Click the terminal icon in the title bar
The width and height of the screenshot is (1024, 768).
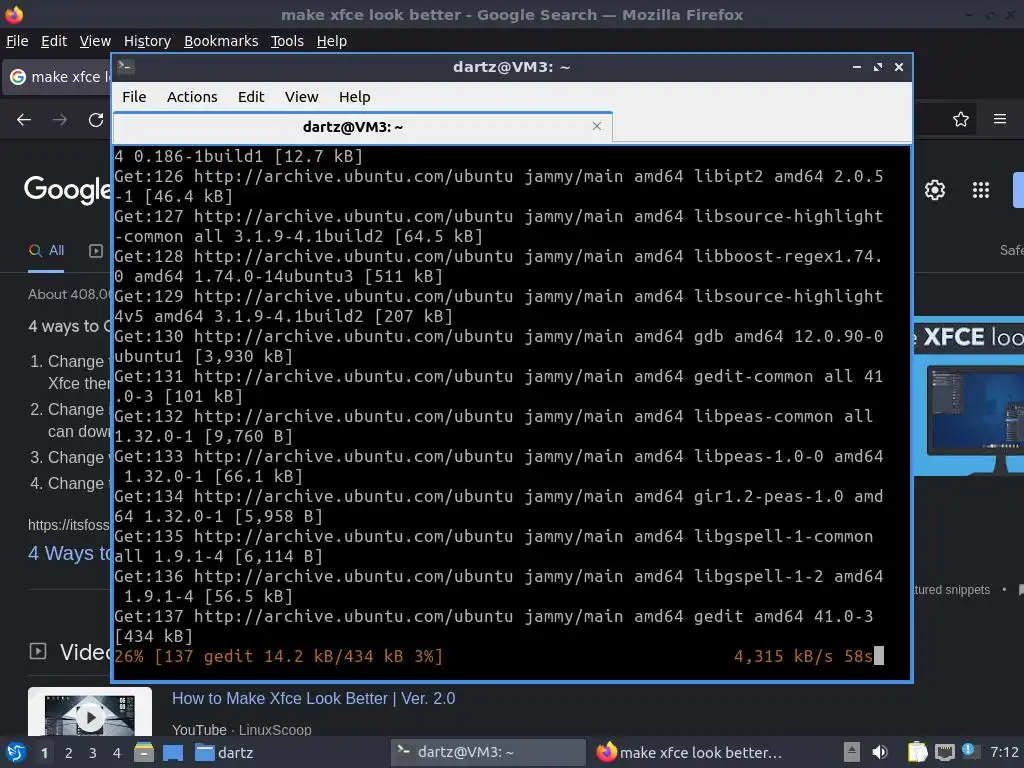126,66
